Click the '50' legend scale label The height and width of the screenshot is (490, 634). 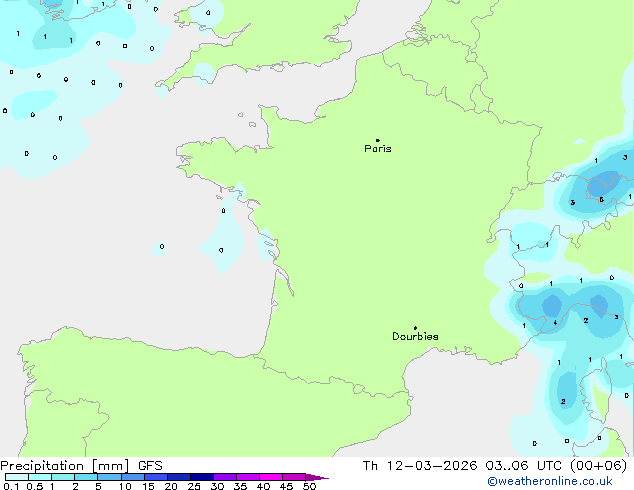coord(310,486)
